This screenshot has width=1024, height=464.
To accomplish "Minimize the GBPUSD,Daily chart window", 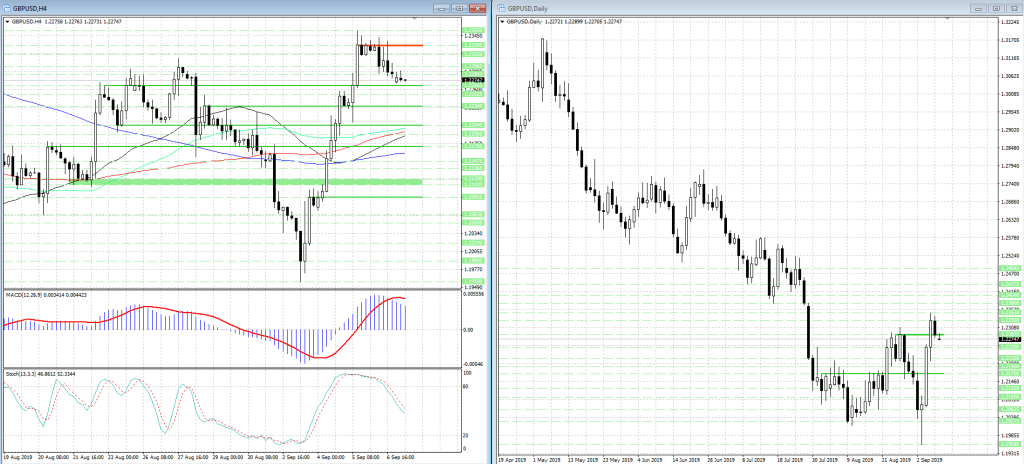I will (x=980, y=8).
